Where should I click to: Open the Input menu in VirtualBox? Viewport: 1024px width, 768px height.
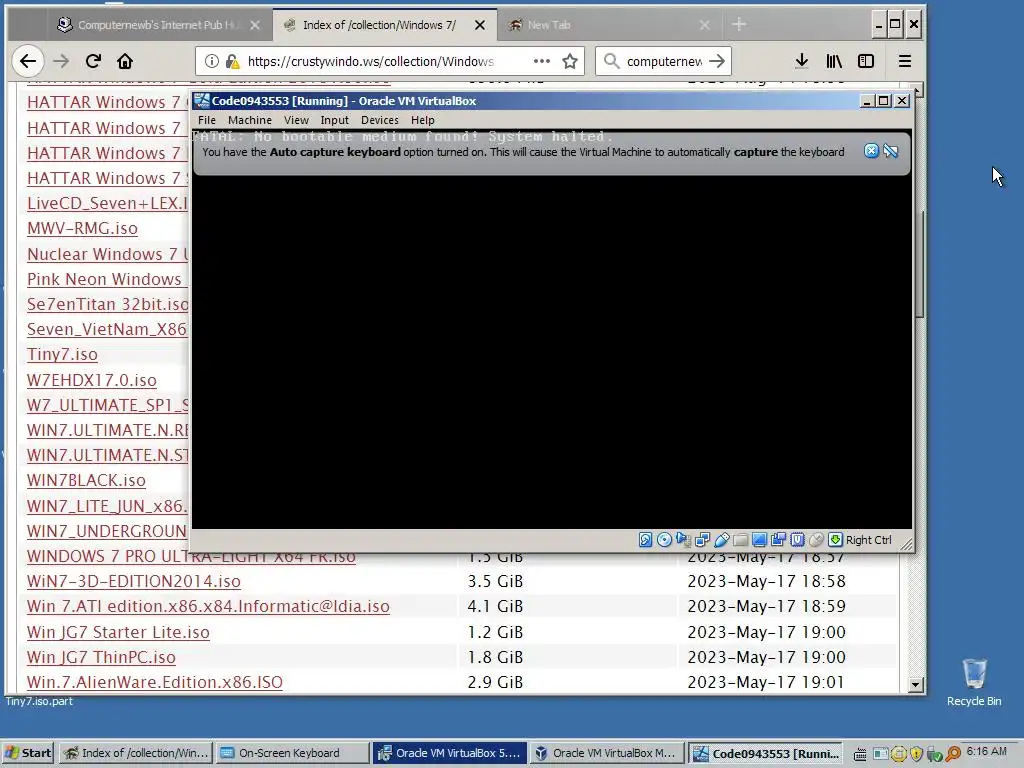(334, 120)
